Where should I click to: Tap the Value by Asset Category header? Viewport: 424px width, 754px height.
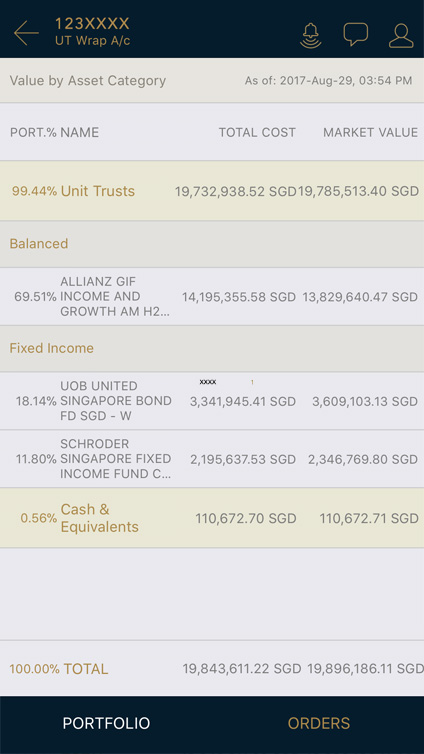tap(88, 80)
